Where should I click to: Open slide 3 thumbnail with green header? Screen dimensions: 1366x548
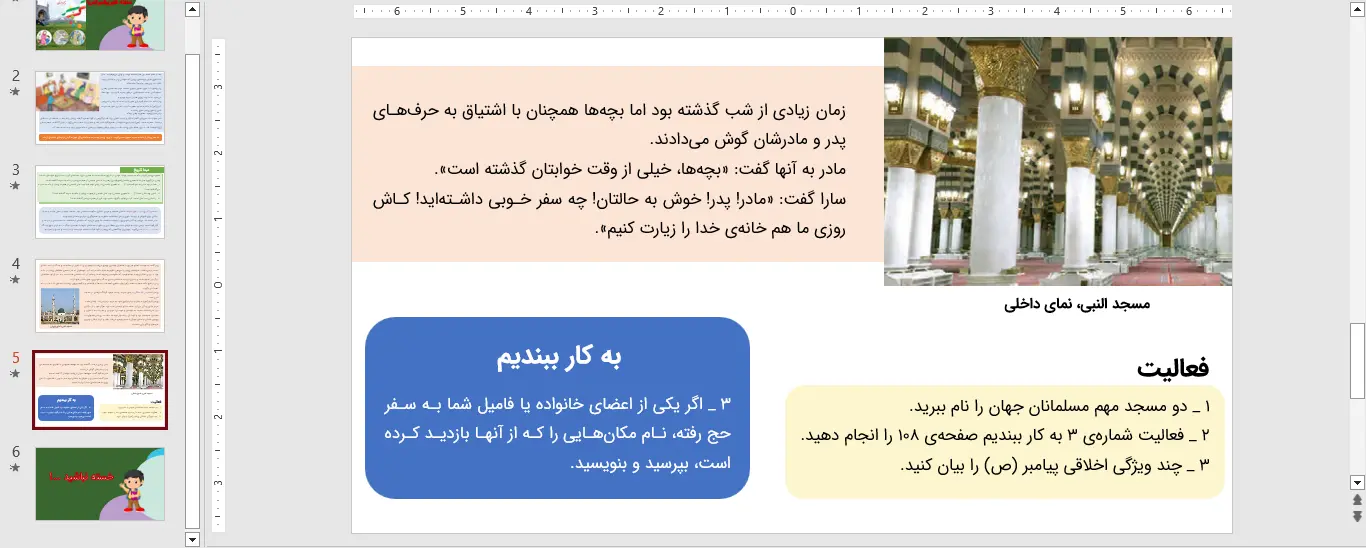coord(100,202)
